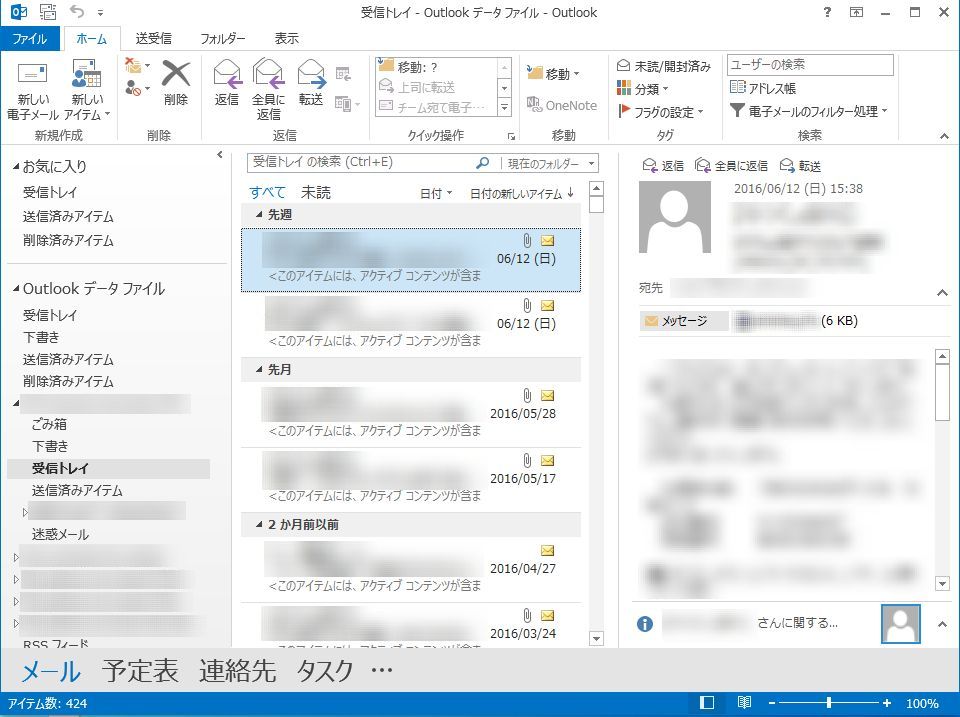Click the meeting reply icon in ribbon
The height and width of the screenshot is (717, 960).
click(x=343, y=75)
